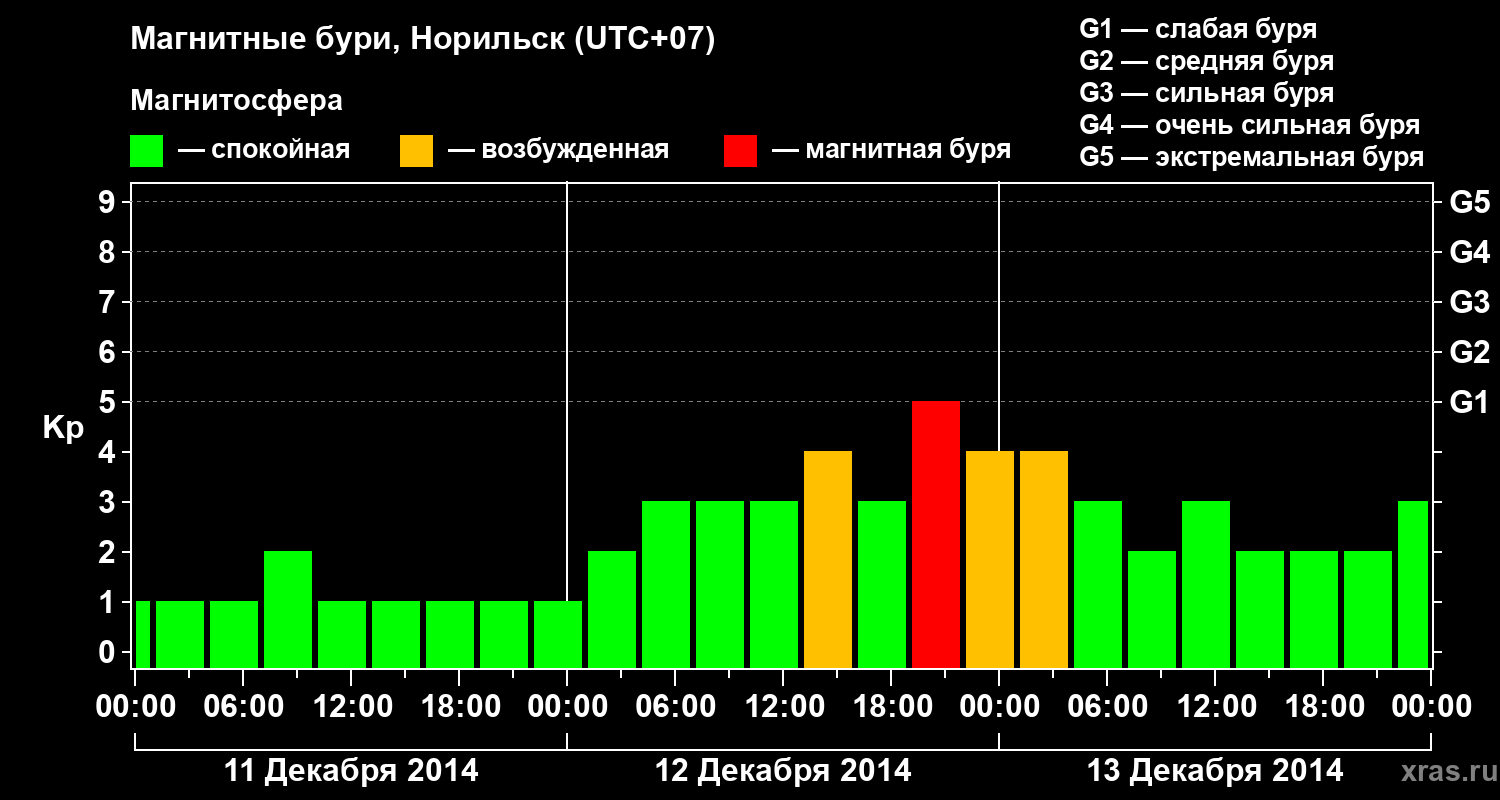Screen dimensions: 1500x800
Task: Click the chart title 'Магнитные бури, Норильск (UTC+07)'
Action: [x=423, y=40]
